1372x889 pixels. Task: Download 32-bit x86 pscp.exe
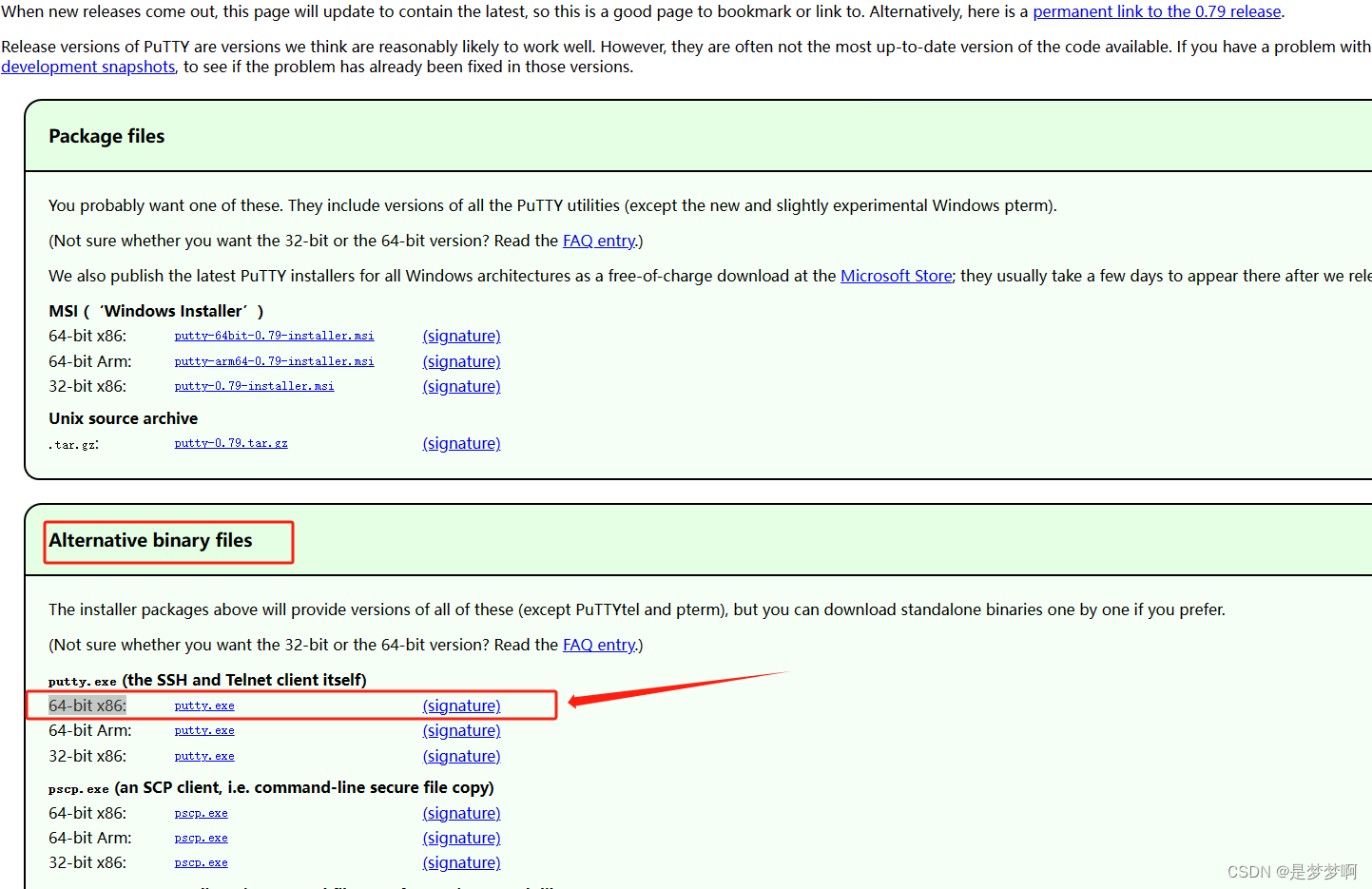[201, 862]
